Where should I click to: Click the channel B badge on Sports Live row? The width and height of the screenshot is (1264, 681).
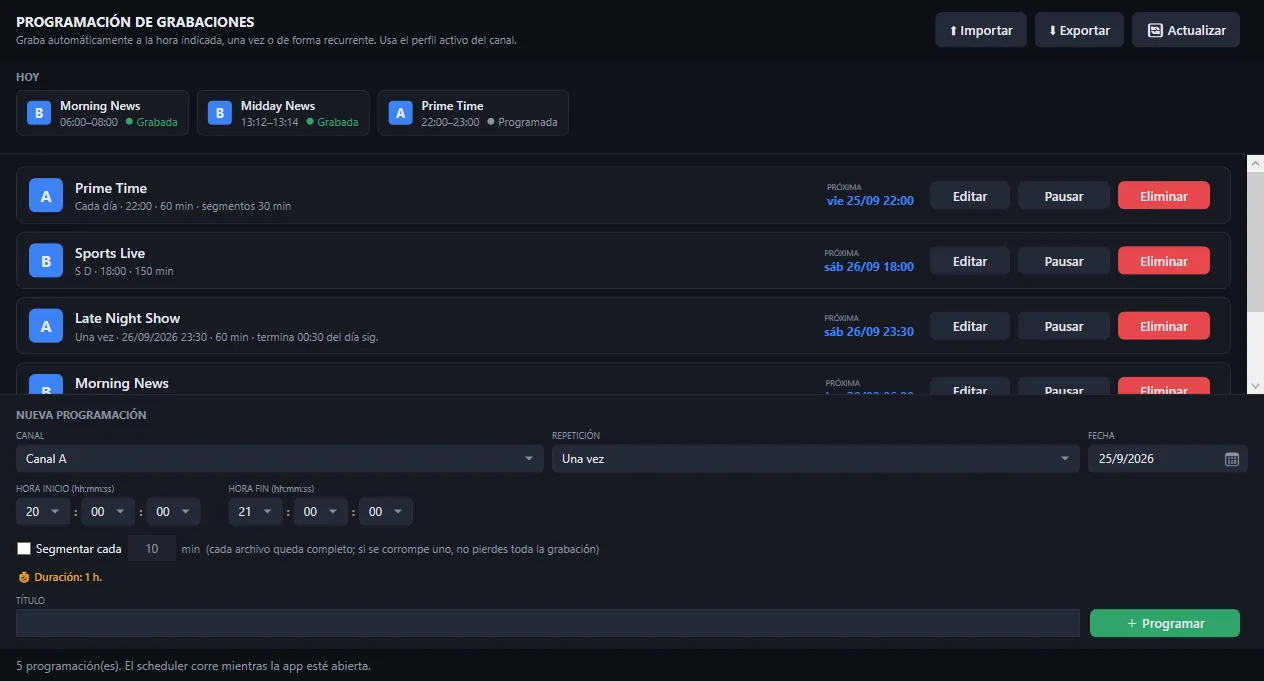[46, 261]
